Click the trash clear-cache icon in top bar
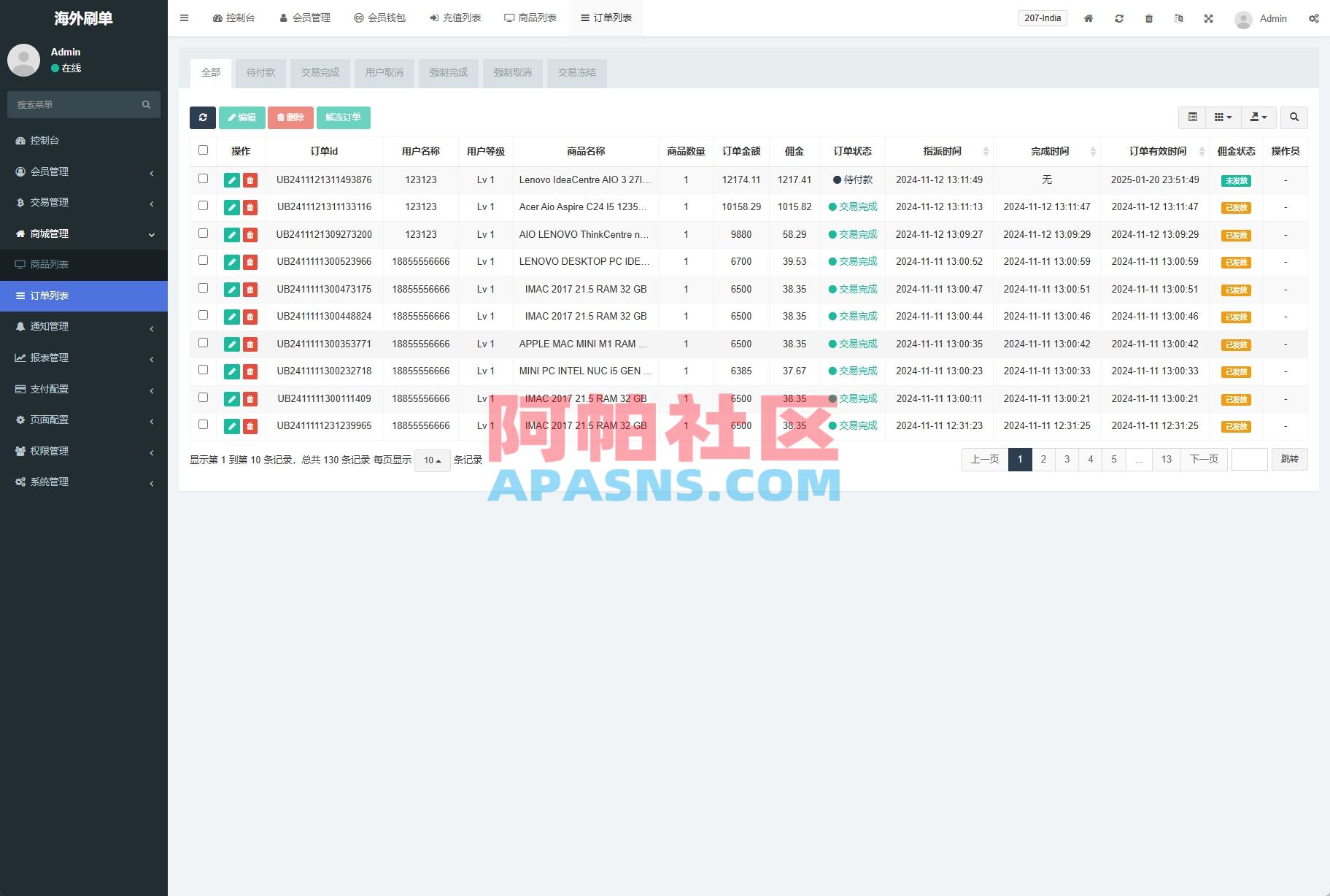This screenshot has width=1330, height=896. click(x=1149, y=18)
